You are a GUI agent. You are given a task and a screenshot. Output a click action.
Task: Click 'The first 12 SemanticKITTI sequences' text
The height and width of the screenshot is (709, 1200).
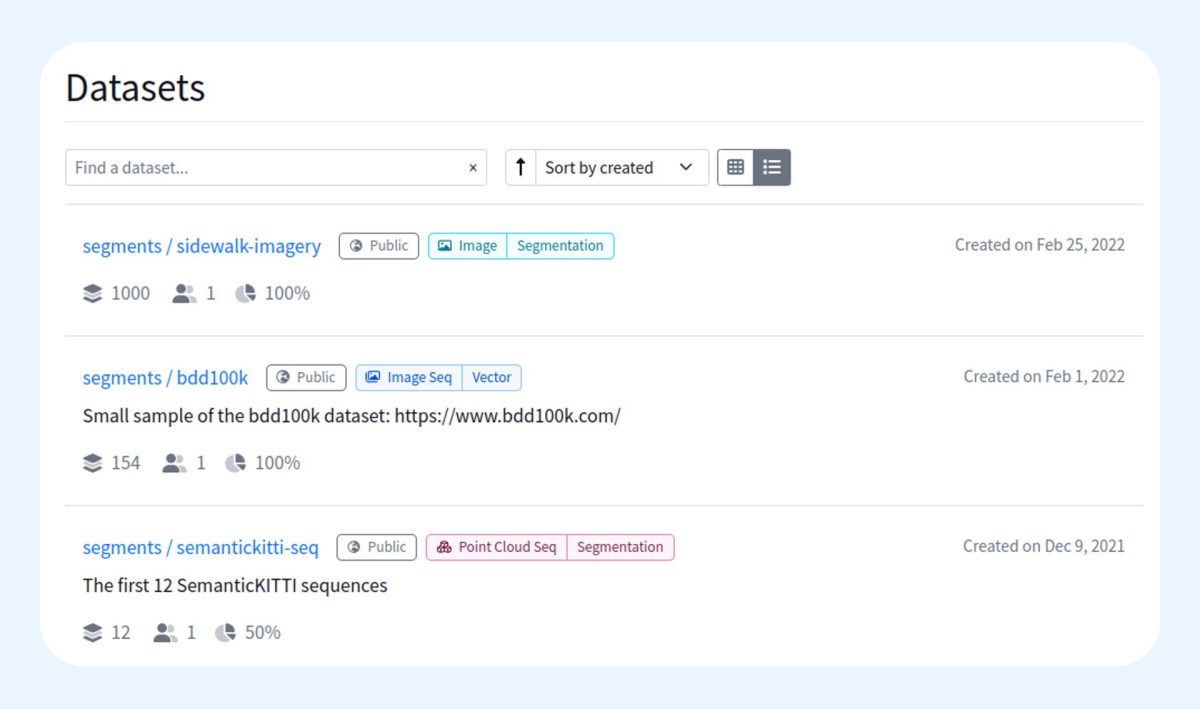[235, 585]
